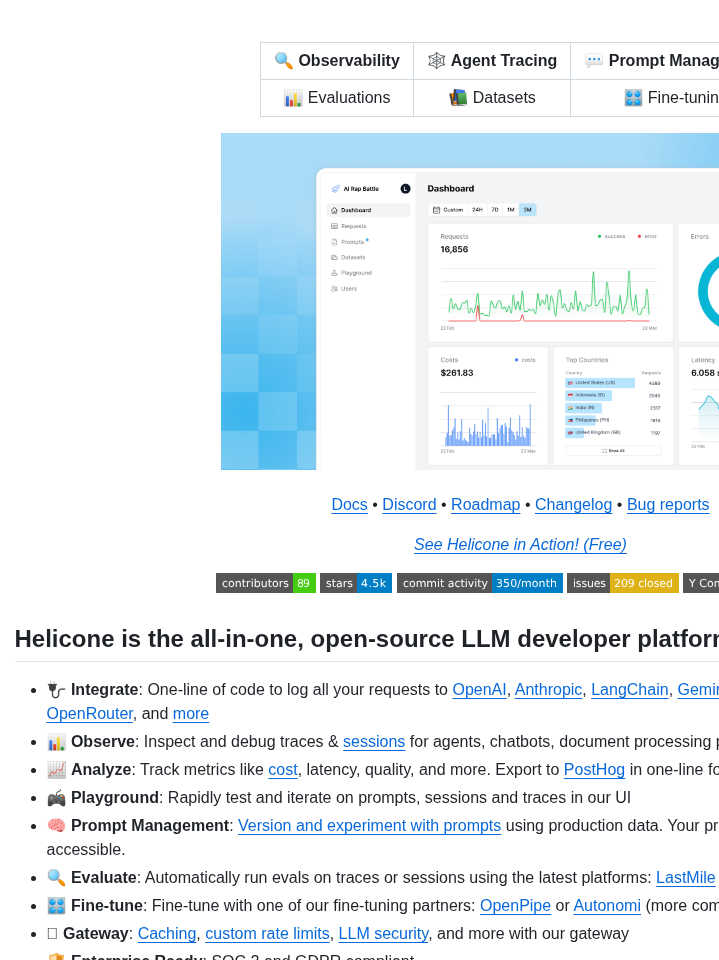Open the Agent Tracing table cell
This screenshot has width=719, height=960.
(x=492, y=61)
